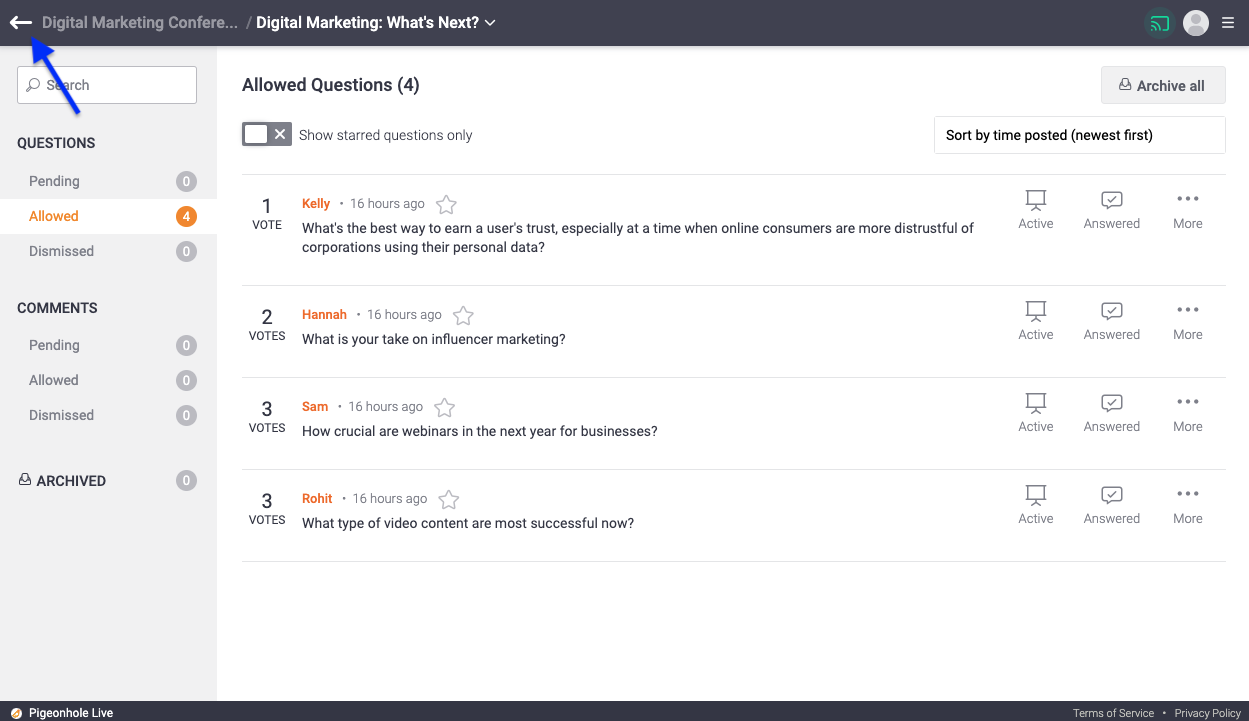Viewport: 1249px width, 721px height.
Task: Mark Kelly's question as Active
Action: coord(1035,210)
